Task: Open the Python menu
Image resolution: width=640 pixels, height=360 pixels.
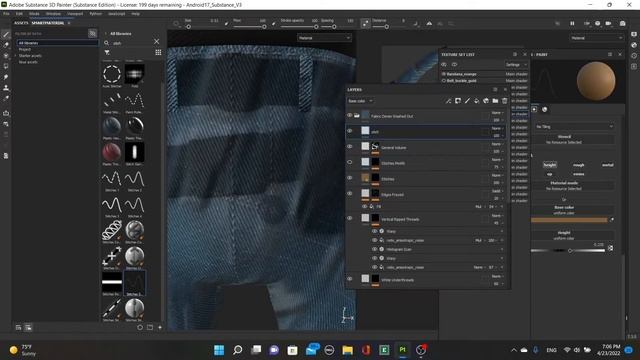Action: click(x=96, y=14)
